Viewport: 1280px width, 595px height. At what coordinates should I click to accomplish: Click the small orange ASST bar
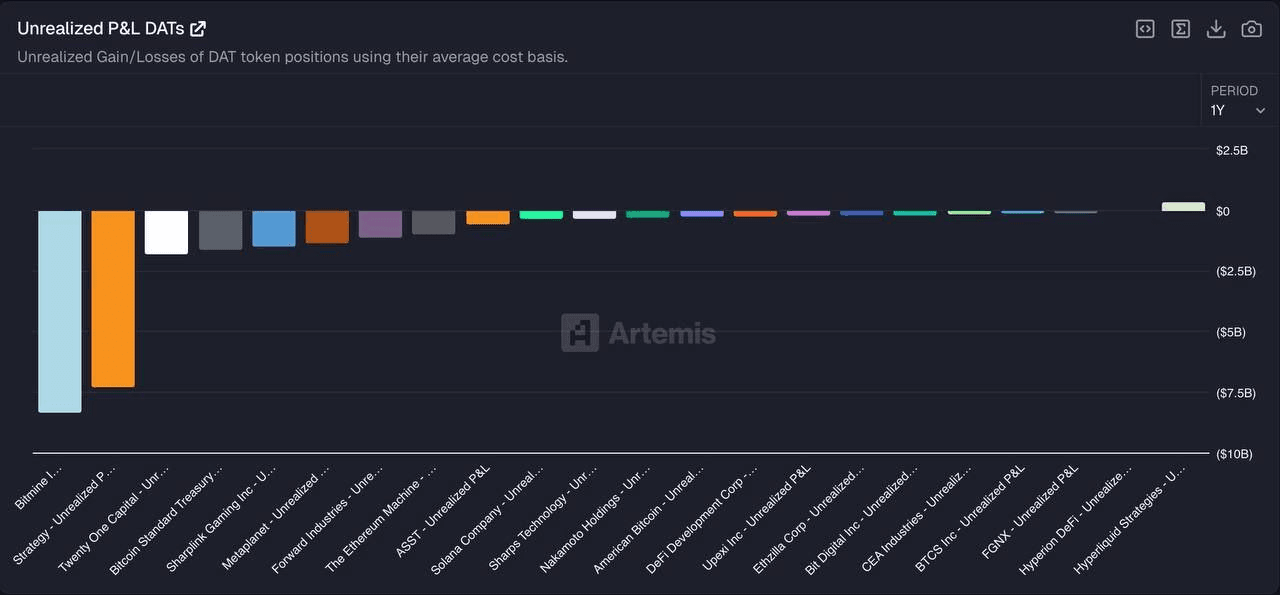488,217
